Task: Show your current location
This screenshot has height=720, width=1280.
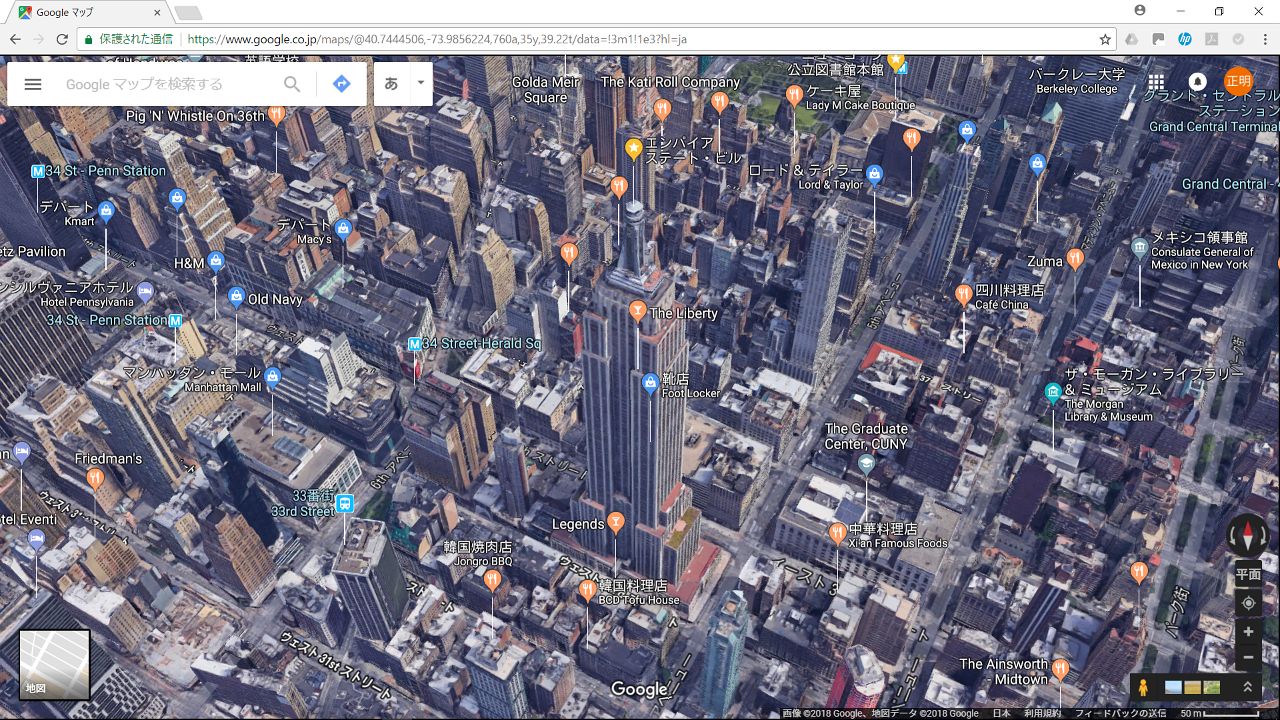Action: pyautogui.click(x=1248, y=603)
